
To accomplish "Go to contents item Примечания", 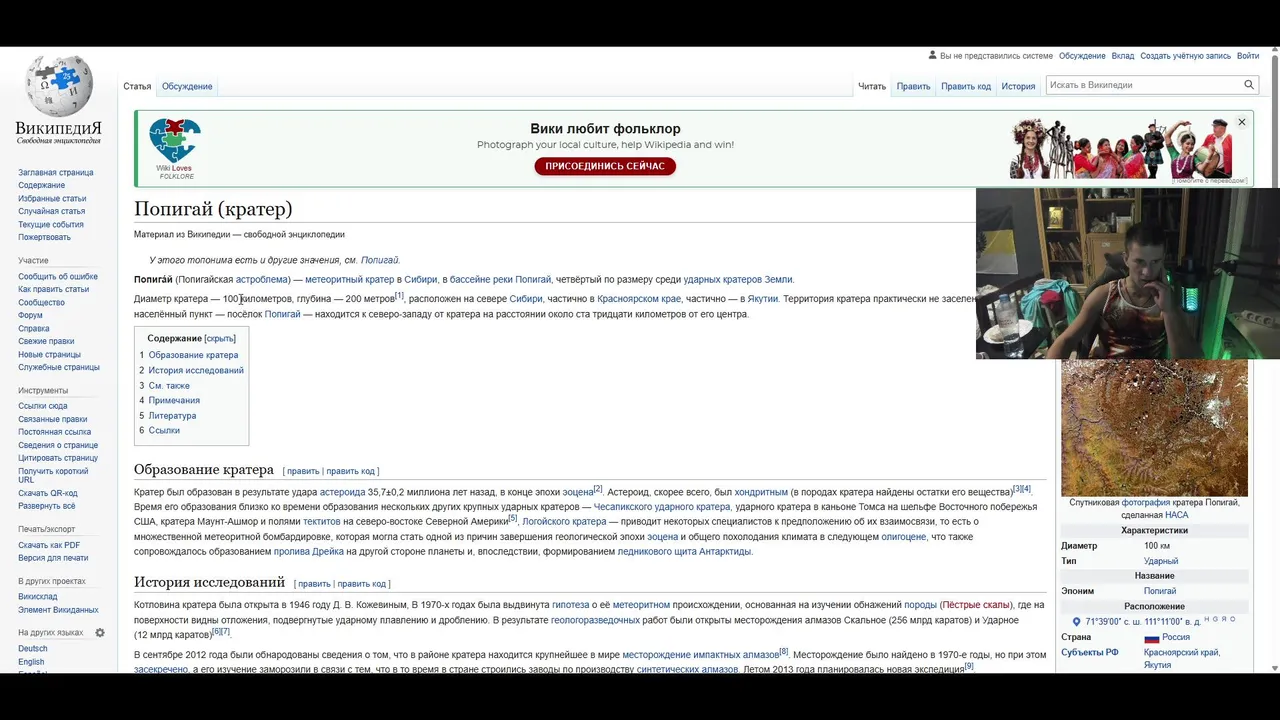I will 174,400.
